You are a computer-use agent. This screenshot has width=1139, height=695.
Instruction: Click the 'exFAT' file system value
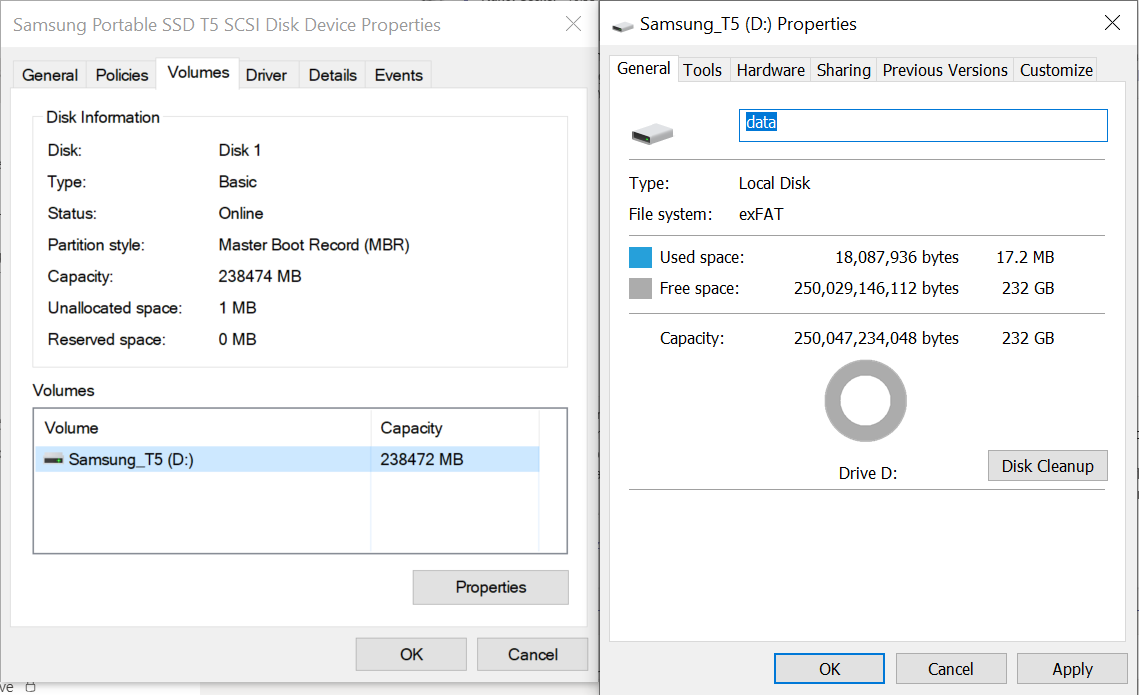(761, 214)
